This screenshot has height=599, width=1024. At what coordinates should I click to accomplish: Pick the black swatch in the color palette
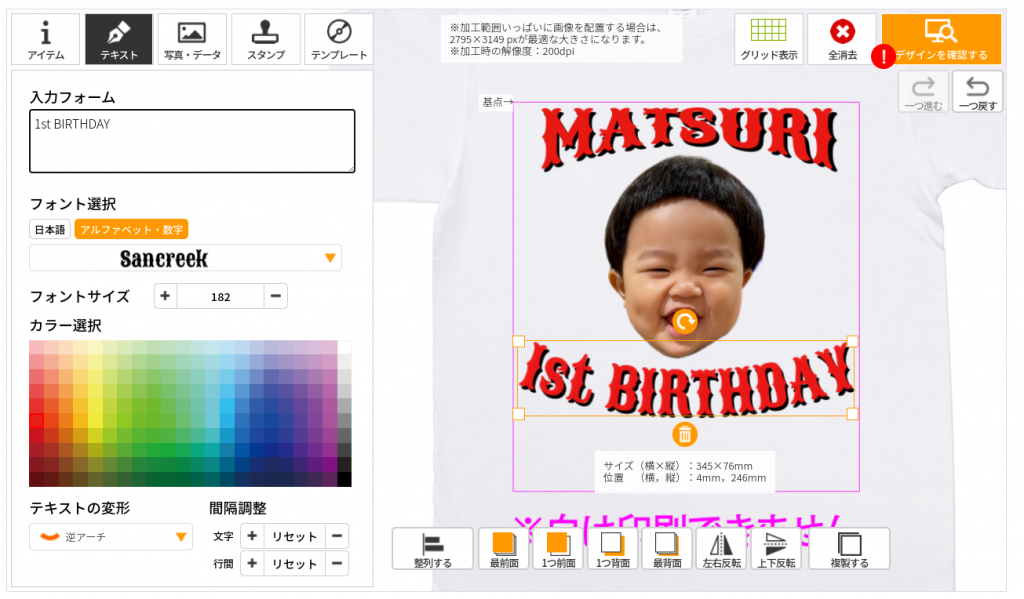pos(344,479)
